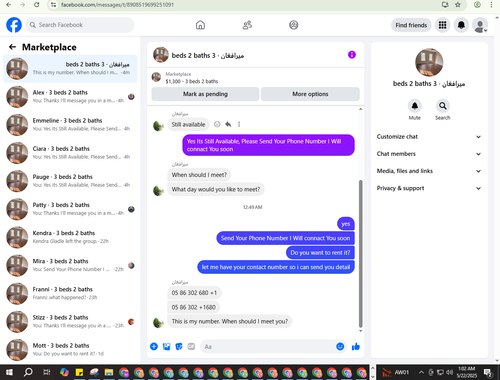The image size is (500, 380).
Task: Open the Groups icon in top navigation
Action: [x=294, y=25]
